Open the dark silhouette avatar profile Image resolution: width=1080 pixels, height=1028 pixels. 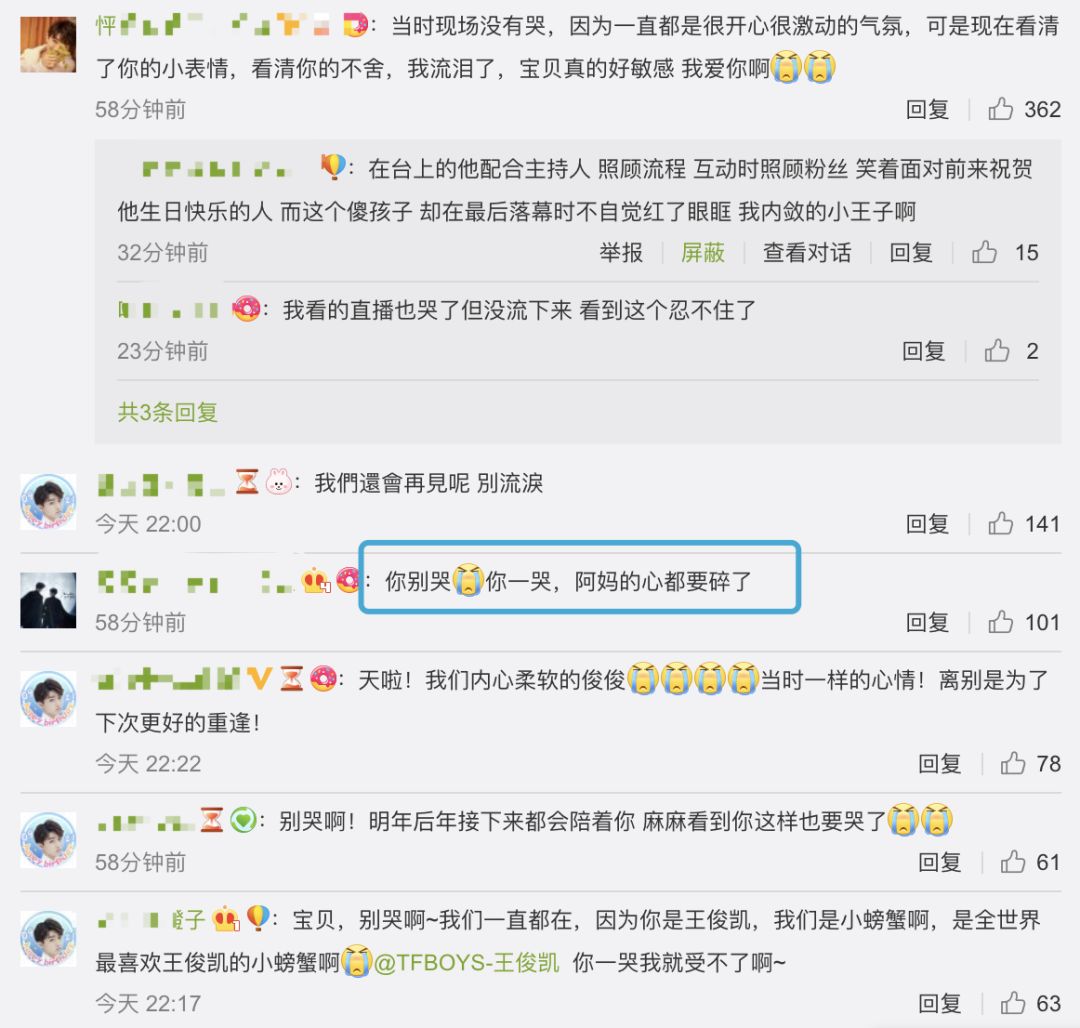[48, 600]
